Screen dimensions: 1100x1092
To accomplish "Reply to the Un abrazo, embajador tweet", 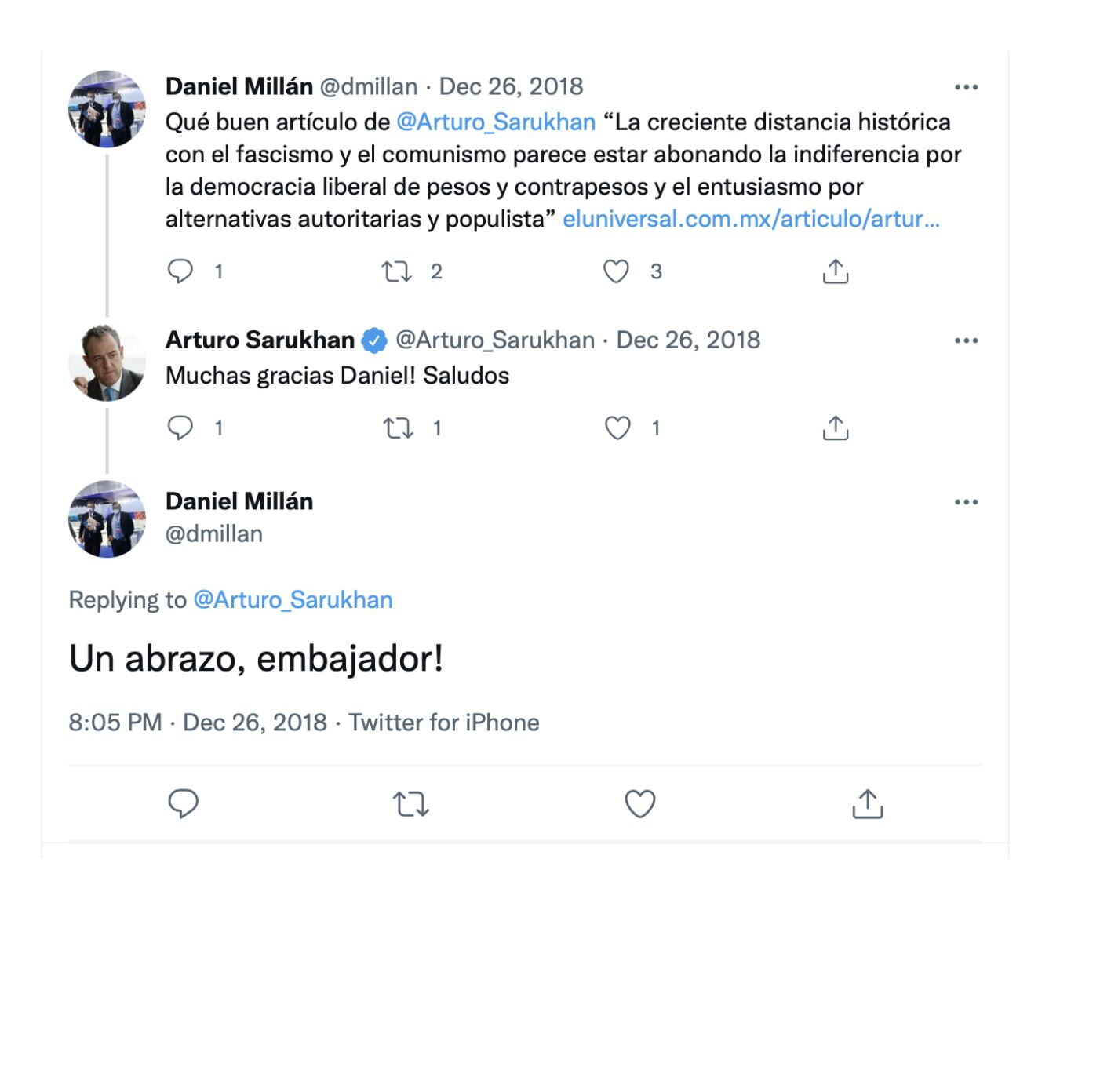I will click(x=184, y=804).
